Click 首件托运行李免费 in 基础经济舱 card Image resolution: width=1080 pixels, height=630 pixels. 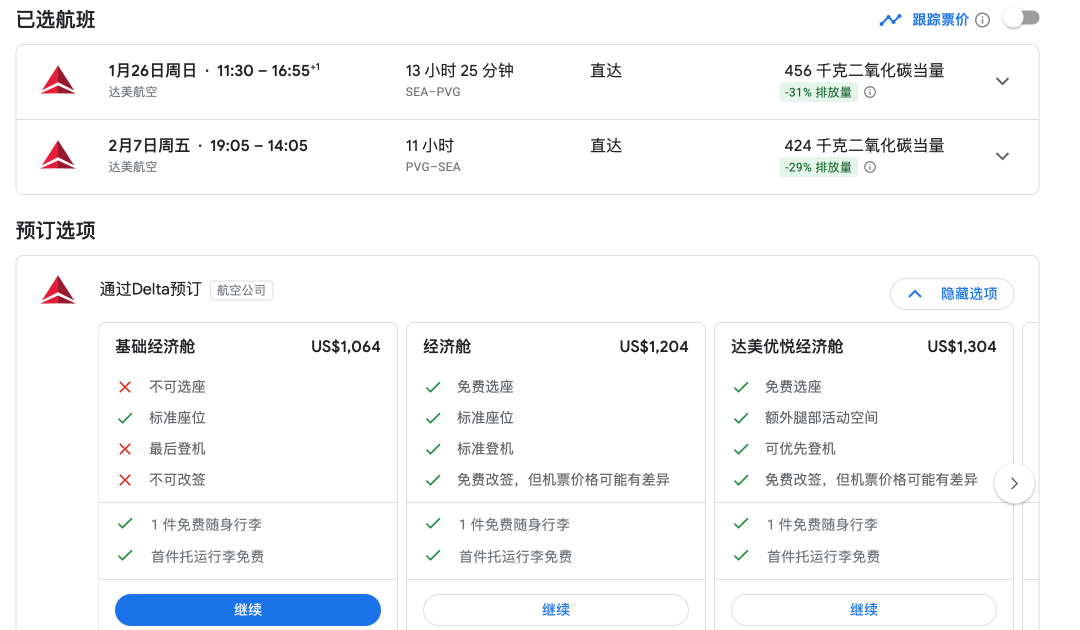207,557
